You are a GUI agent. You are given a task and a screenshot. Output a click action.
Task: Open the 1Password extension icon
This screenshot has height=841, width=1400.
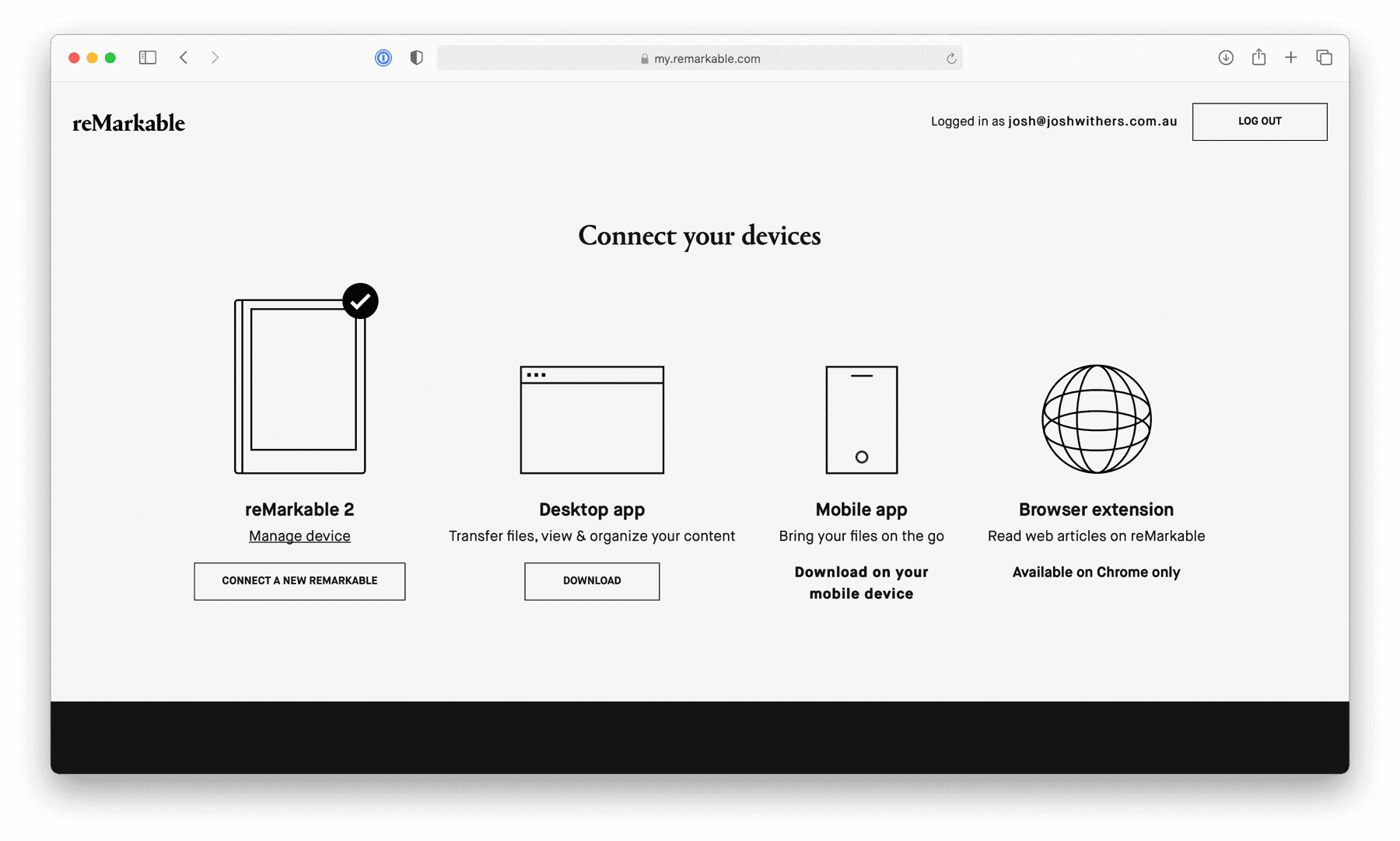coord(383,58)
